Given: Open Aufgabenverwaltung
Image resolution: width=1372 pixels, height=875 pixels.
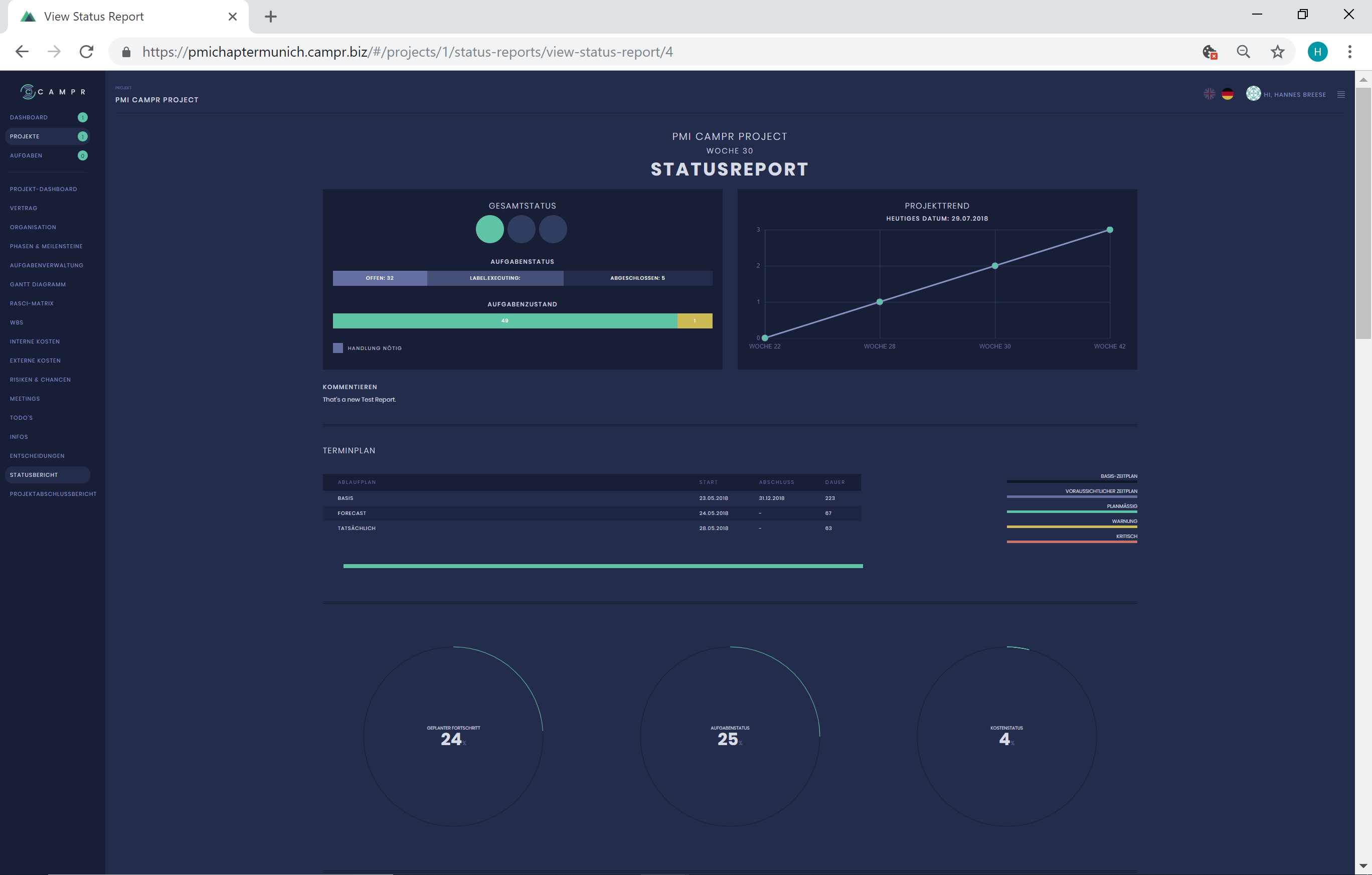Looking at the screenshot, I should tap(47, 265).
